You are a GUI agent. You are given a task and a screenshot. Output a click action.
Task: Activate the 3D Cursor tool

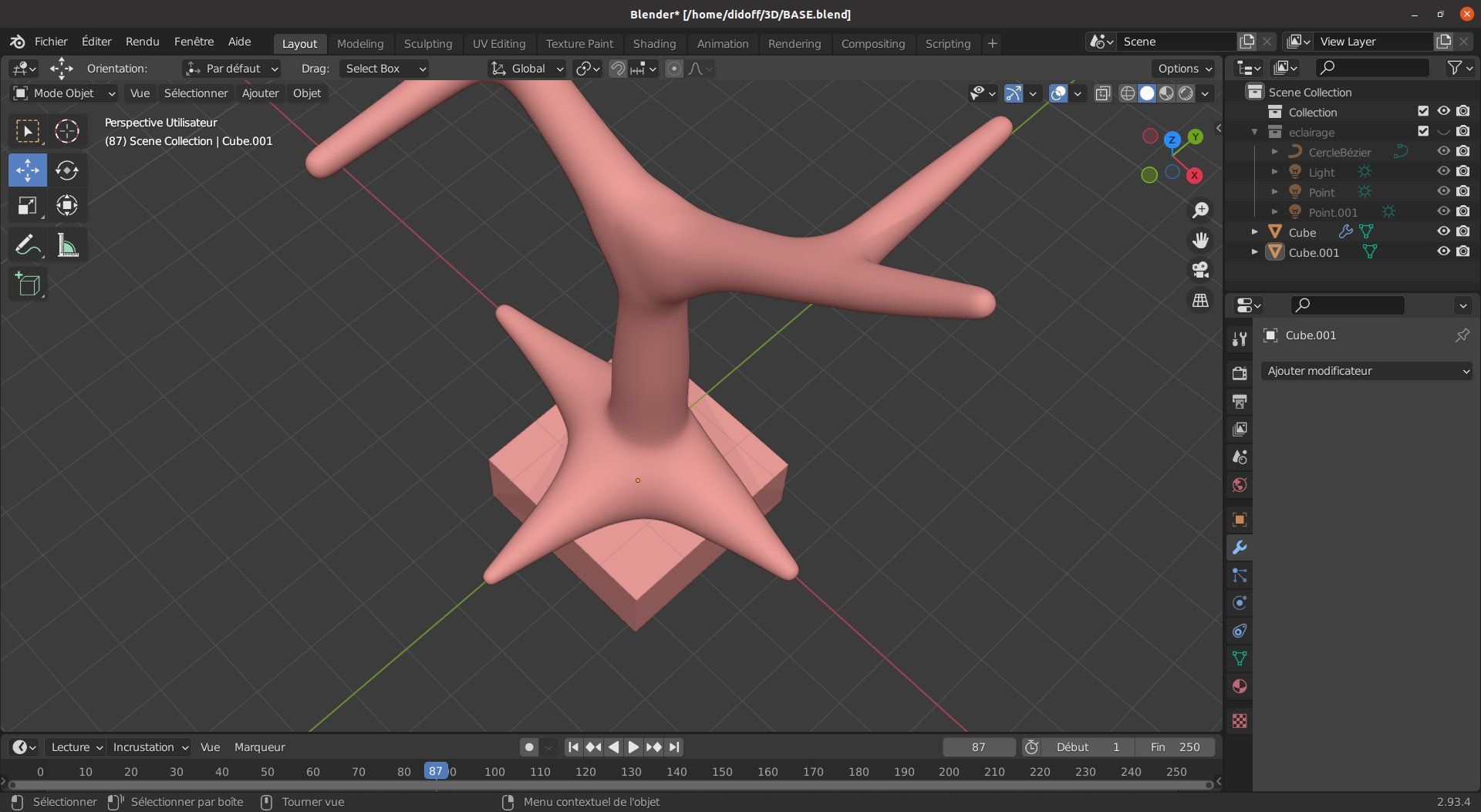tap(67, 131)
